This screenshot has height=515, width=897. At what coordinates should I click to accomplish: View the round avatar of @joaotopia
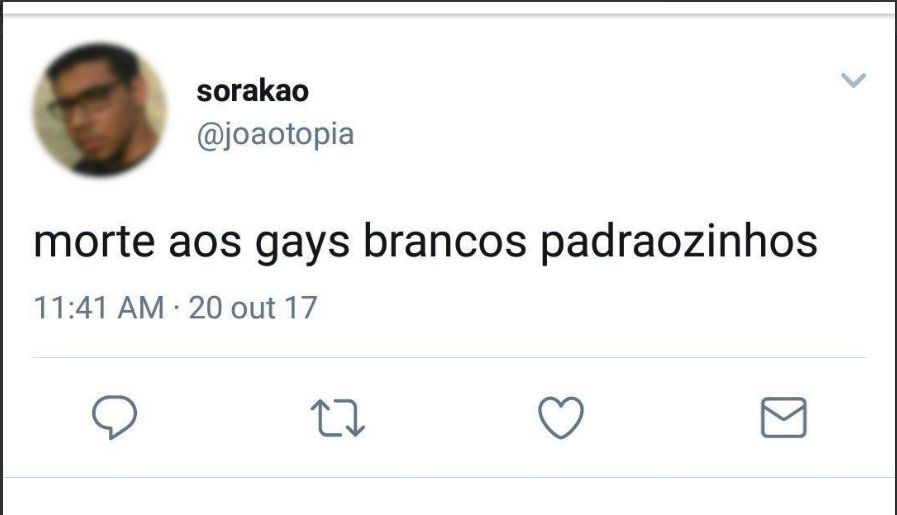click(x=100, y=109)
